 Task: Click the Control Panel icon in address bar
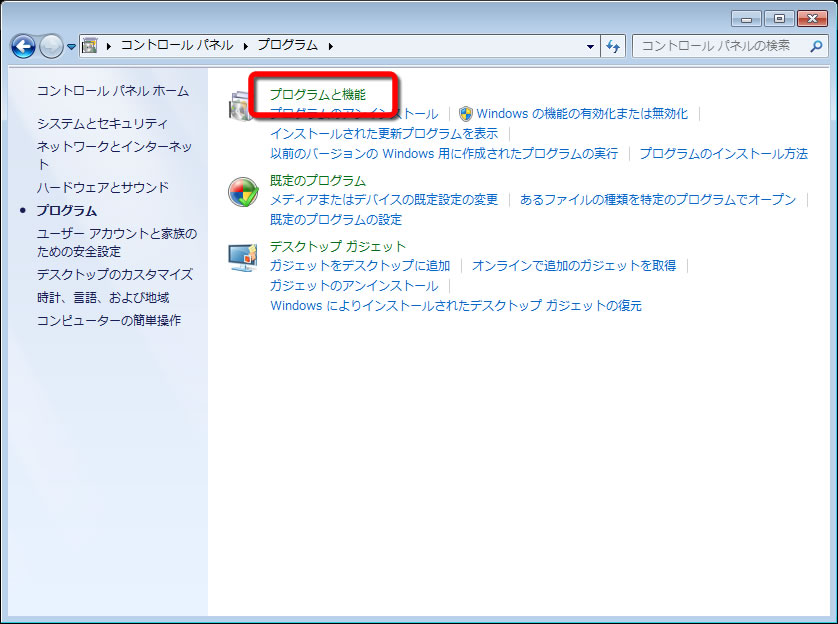click(89, 46)
